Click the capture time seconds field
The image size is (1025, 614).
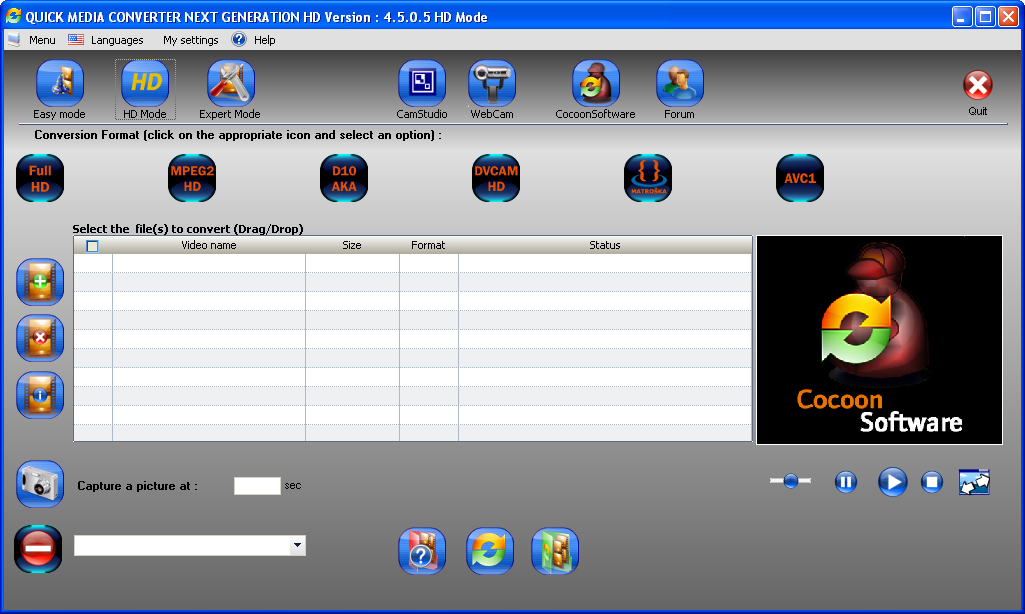[257, 485]
